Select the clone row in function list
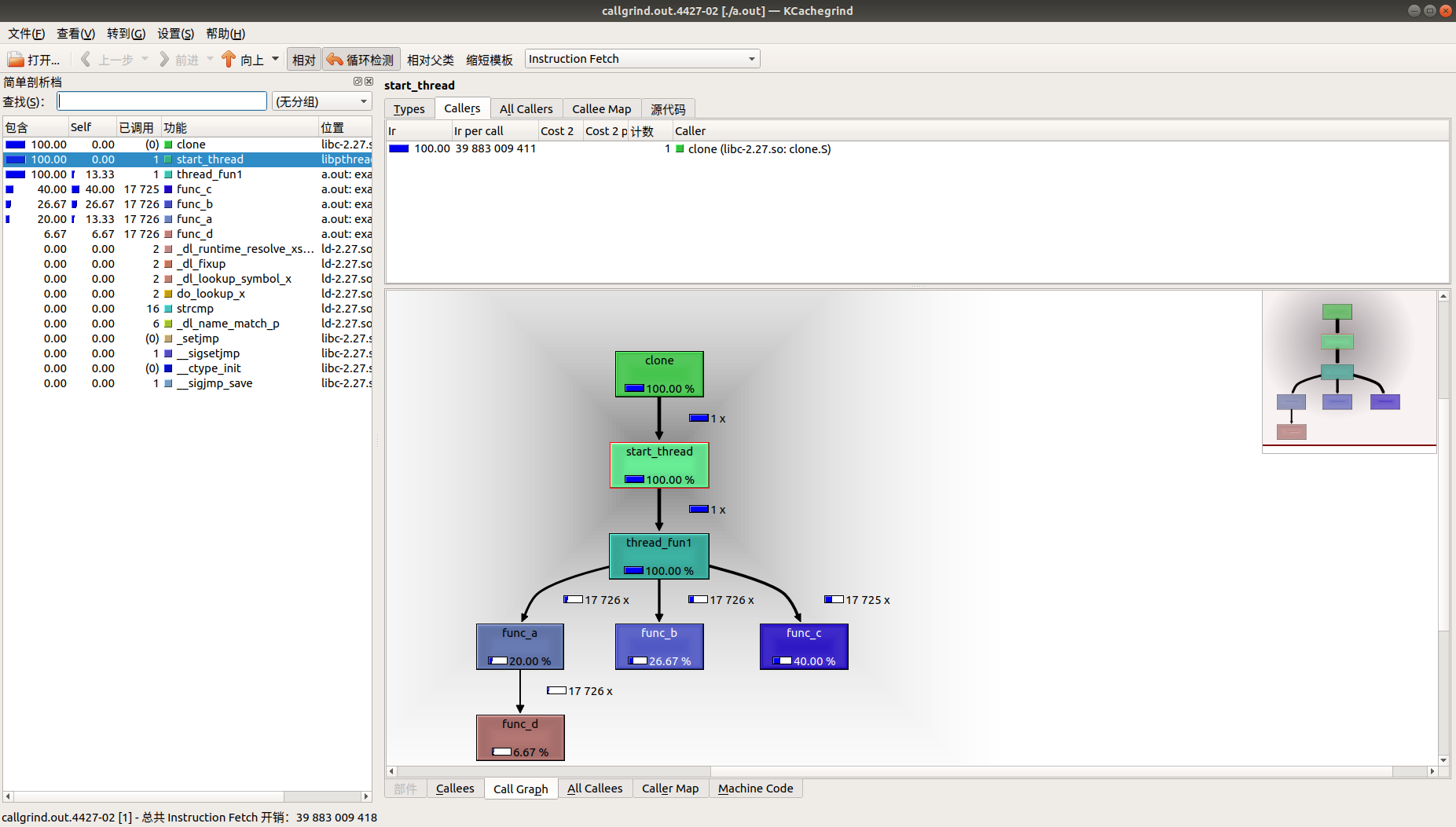 (187, 145)
